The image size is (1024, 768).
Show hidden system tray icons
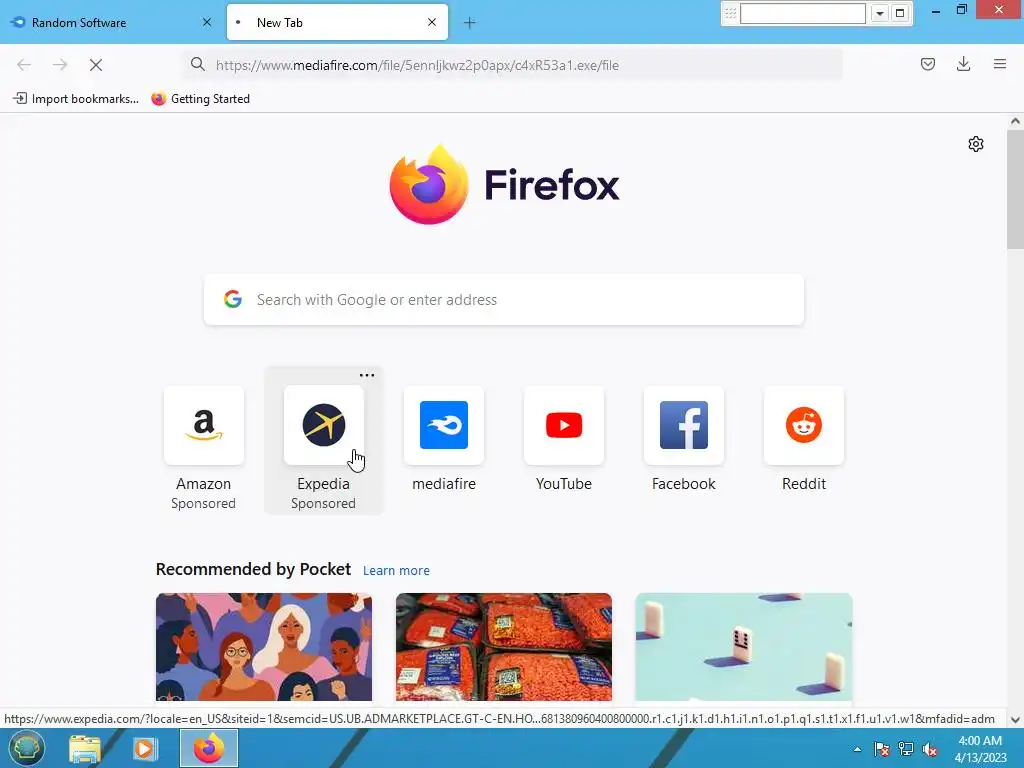pyautogui.click(x=857, y=749)
